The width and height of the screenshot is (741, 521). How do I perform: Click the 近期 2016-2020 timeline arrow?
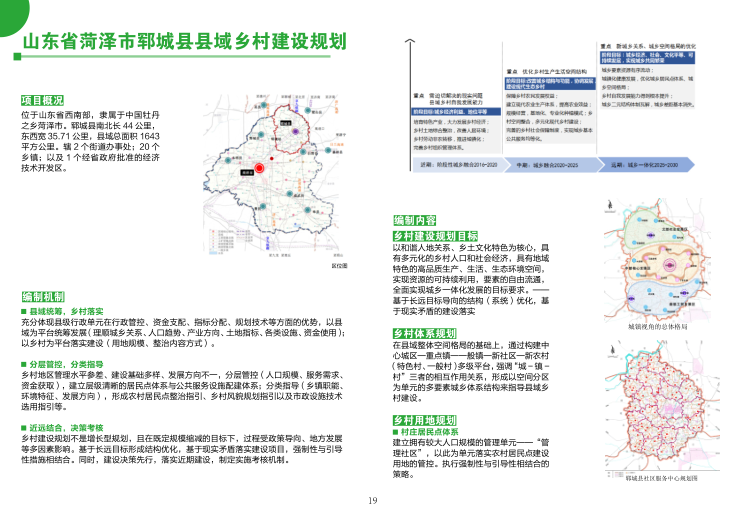459,165
